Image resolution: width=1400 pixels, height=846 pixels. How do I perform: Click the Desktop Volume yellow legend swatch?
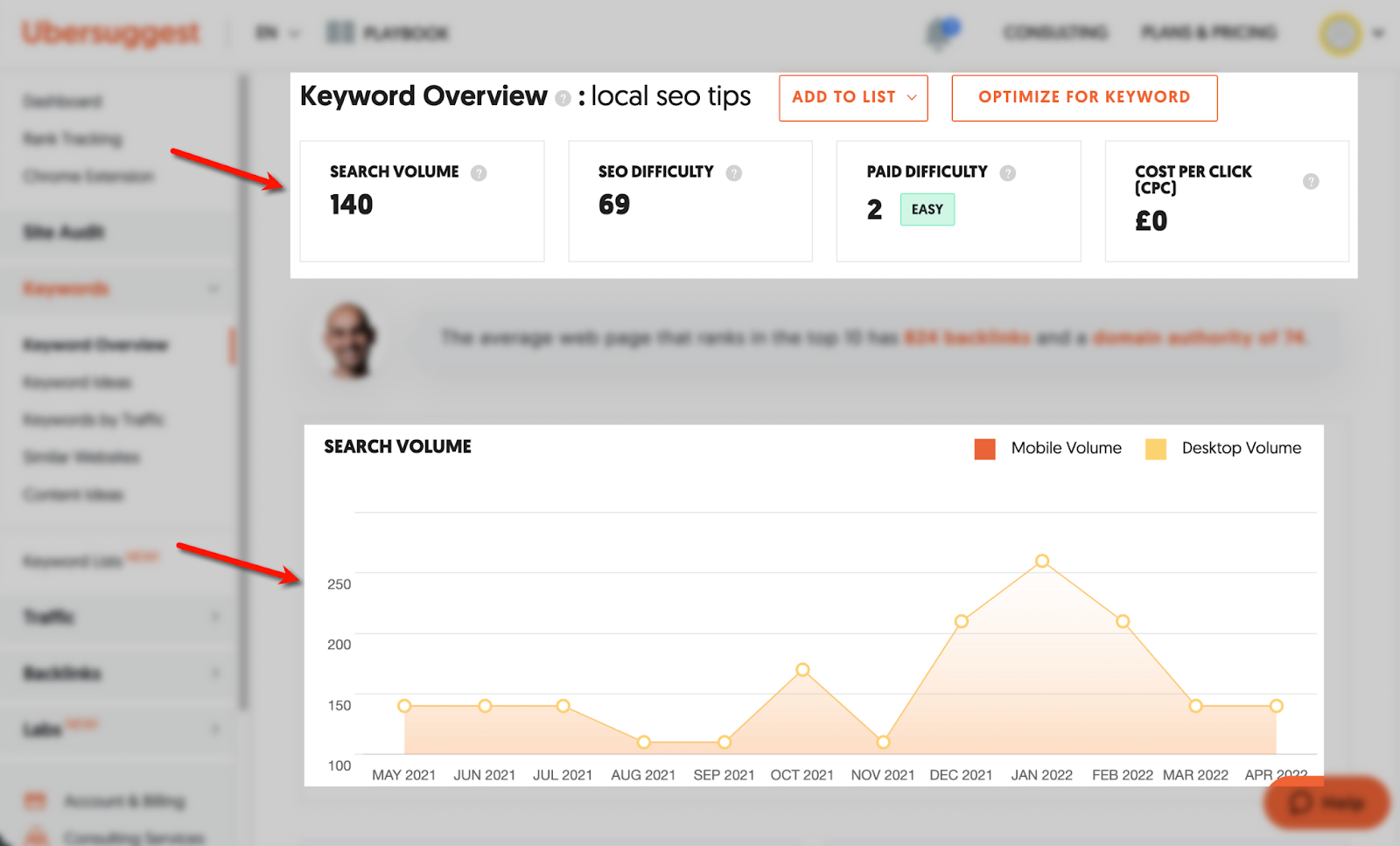1156,449
